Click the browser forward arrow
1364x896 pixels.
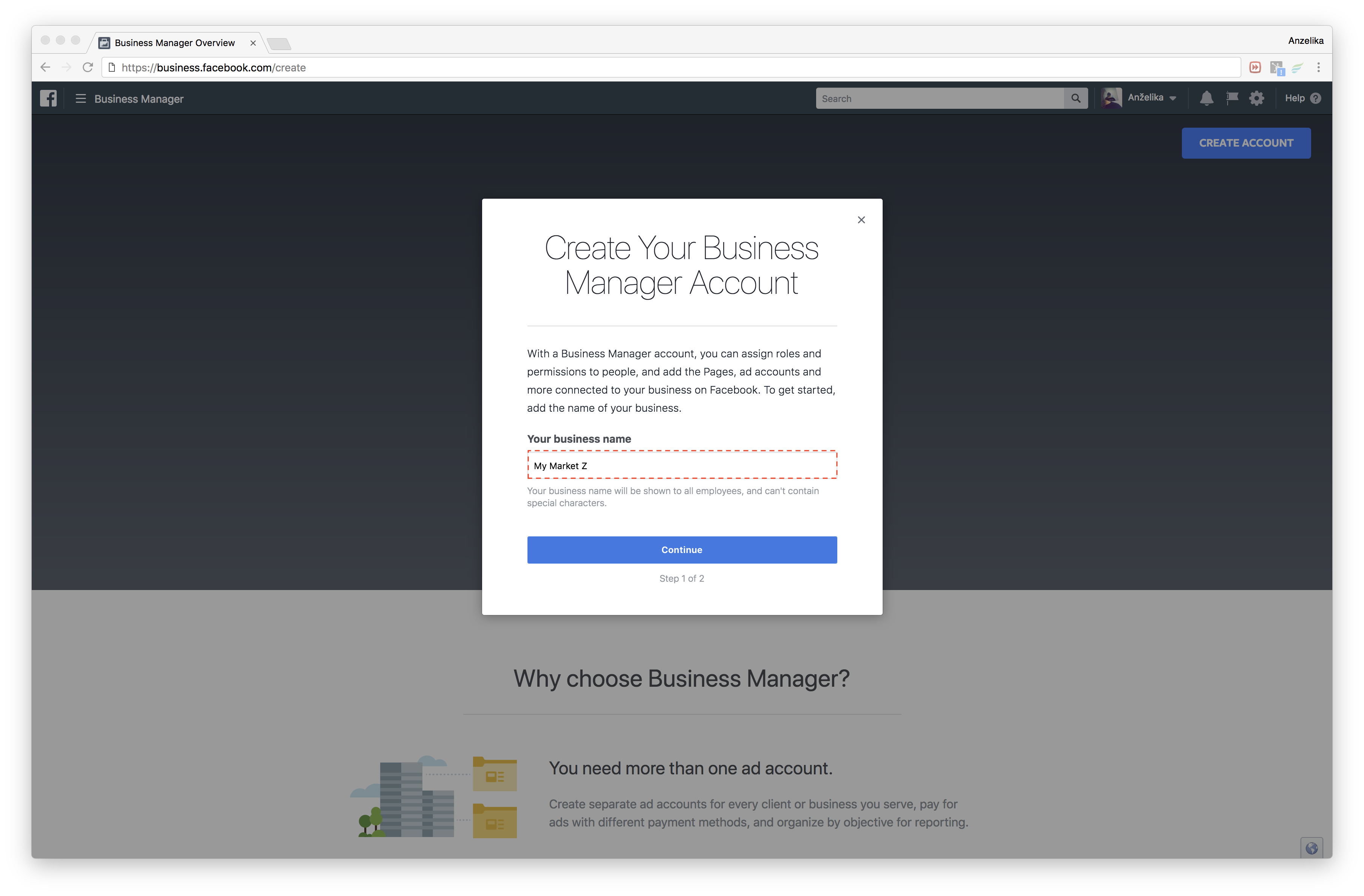point(66,68)
